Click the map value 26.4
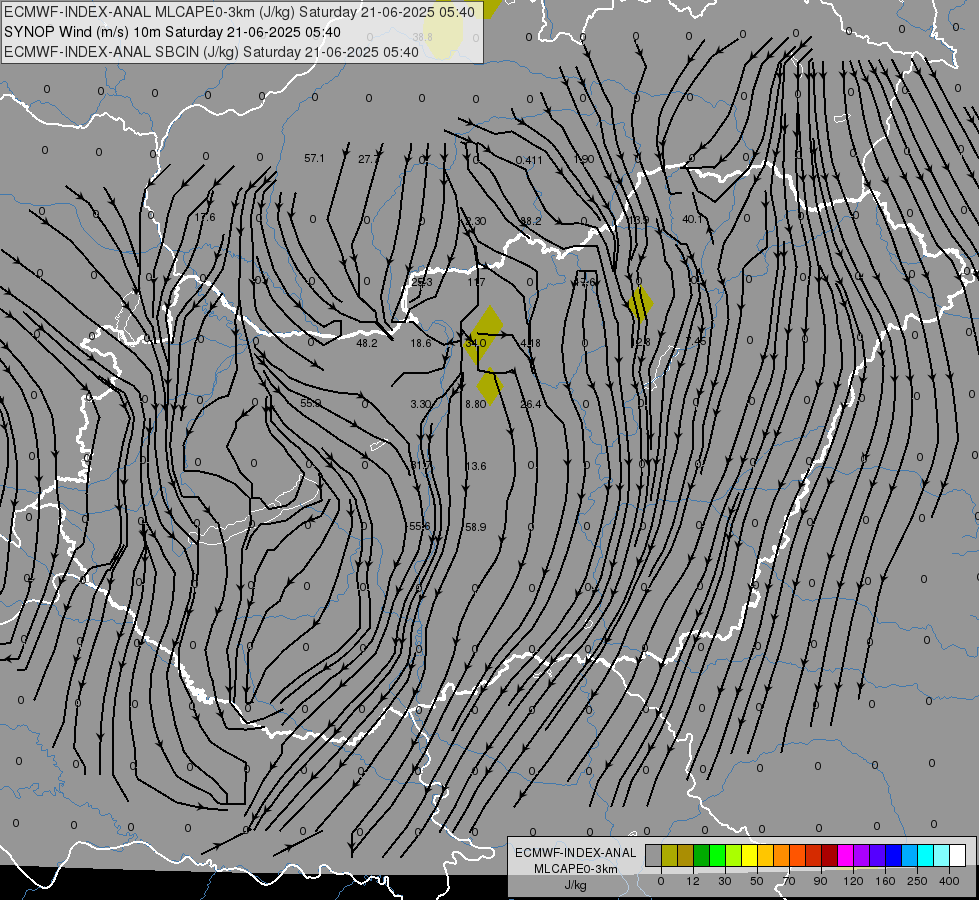 click(530, 404)
